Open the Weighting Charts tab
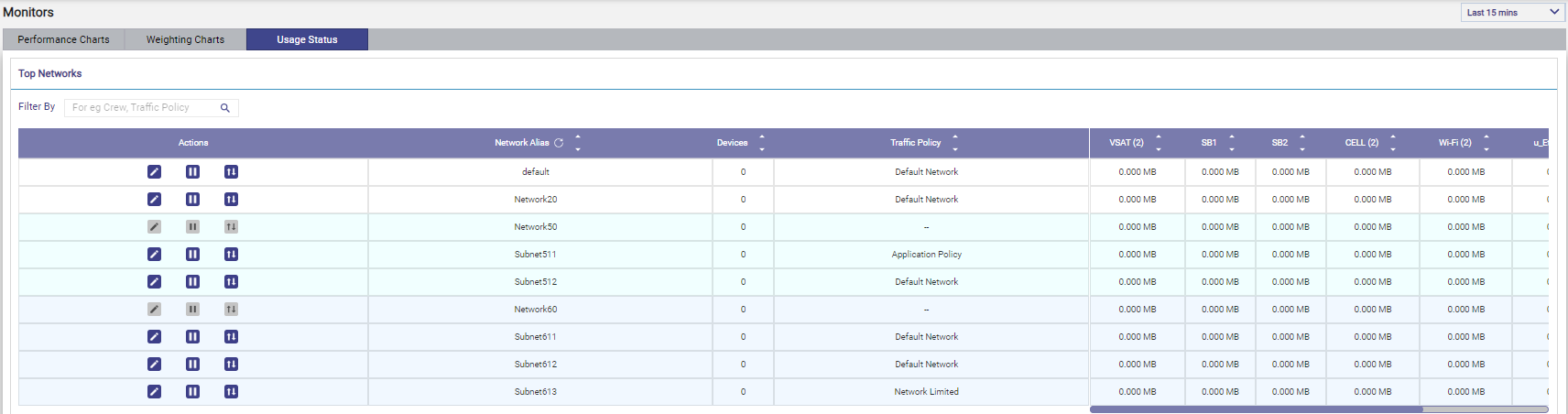 185,39
